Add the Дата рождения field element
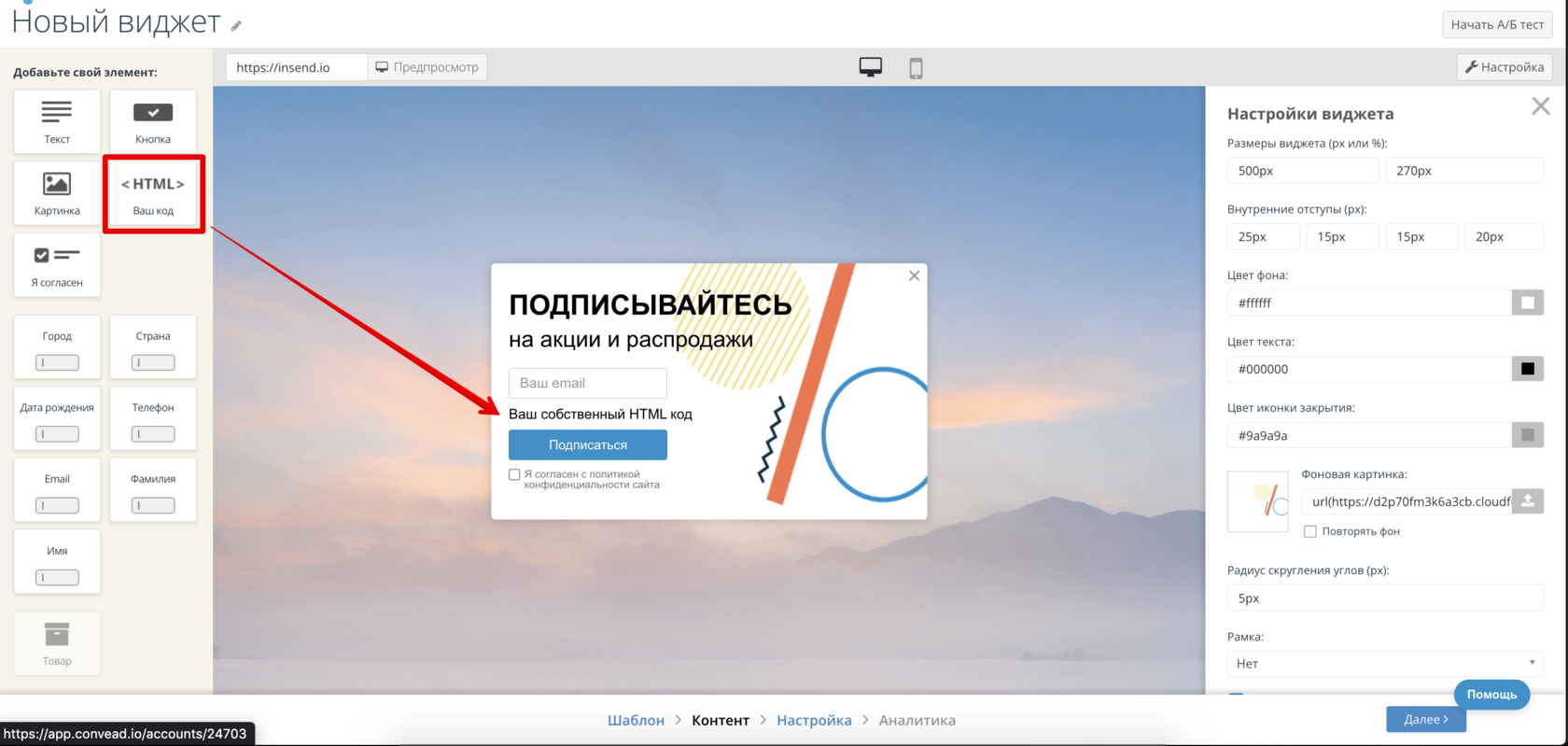This screenshot has width=1568, height=746. coord(57,418)
